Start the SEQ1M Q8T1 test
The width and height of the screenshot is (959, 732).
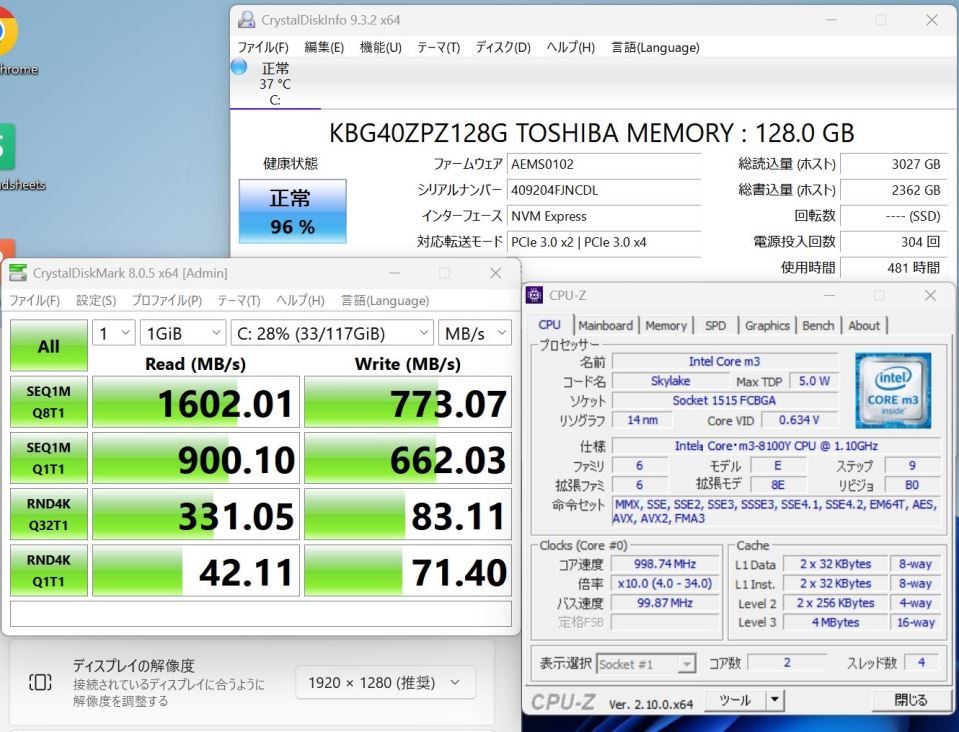[49, 402]
